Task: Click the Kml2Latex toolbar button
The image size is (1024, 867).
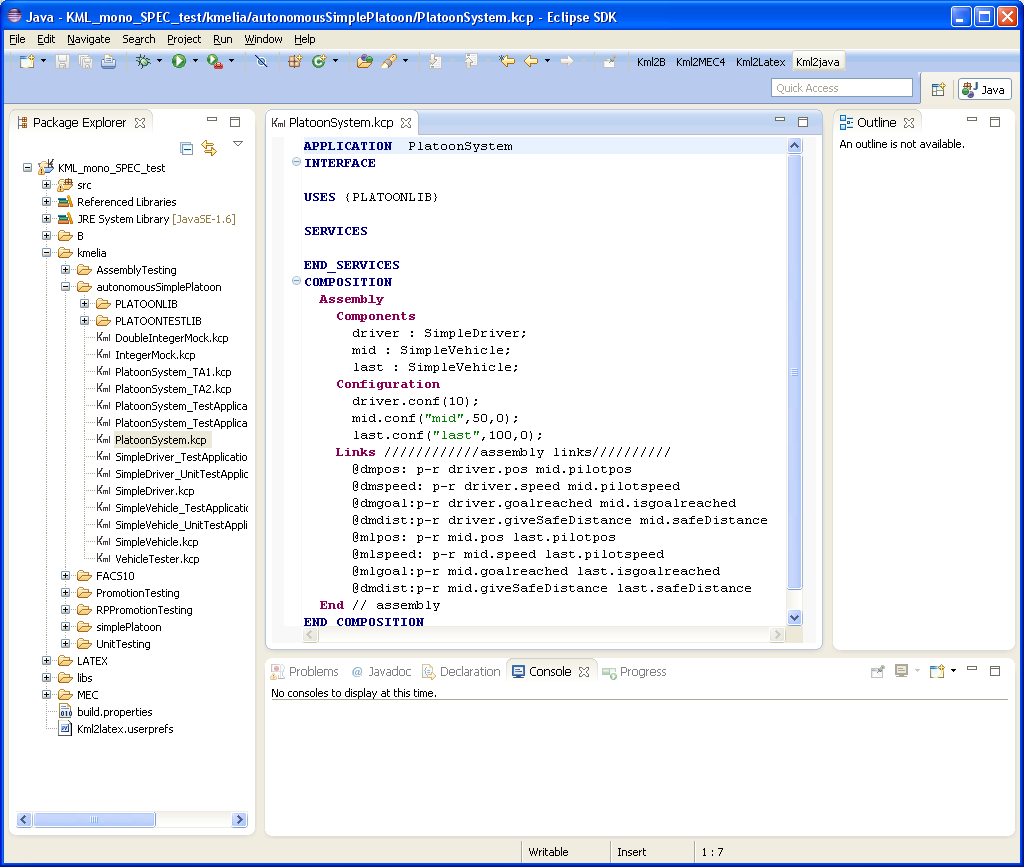Action: pos(760,62)
